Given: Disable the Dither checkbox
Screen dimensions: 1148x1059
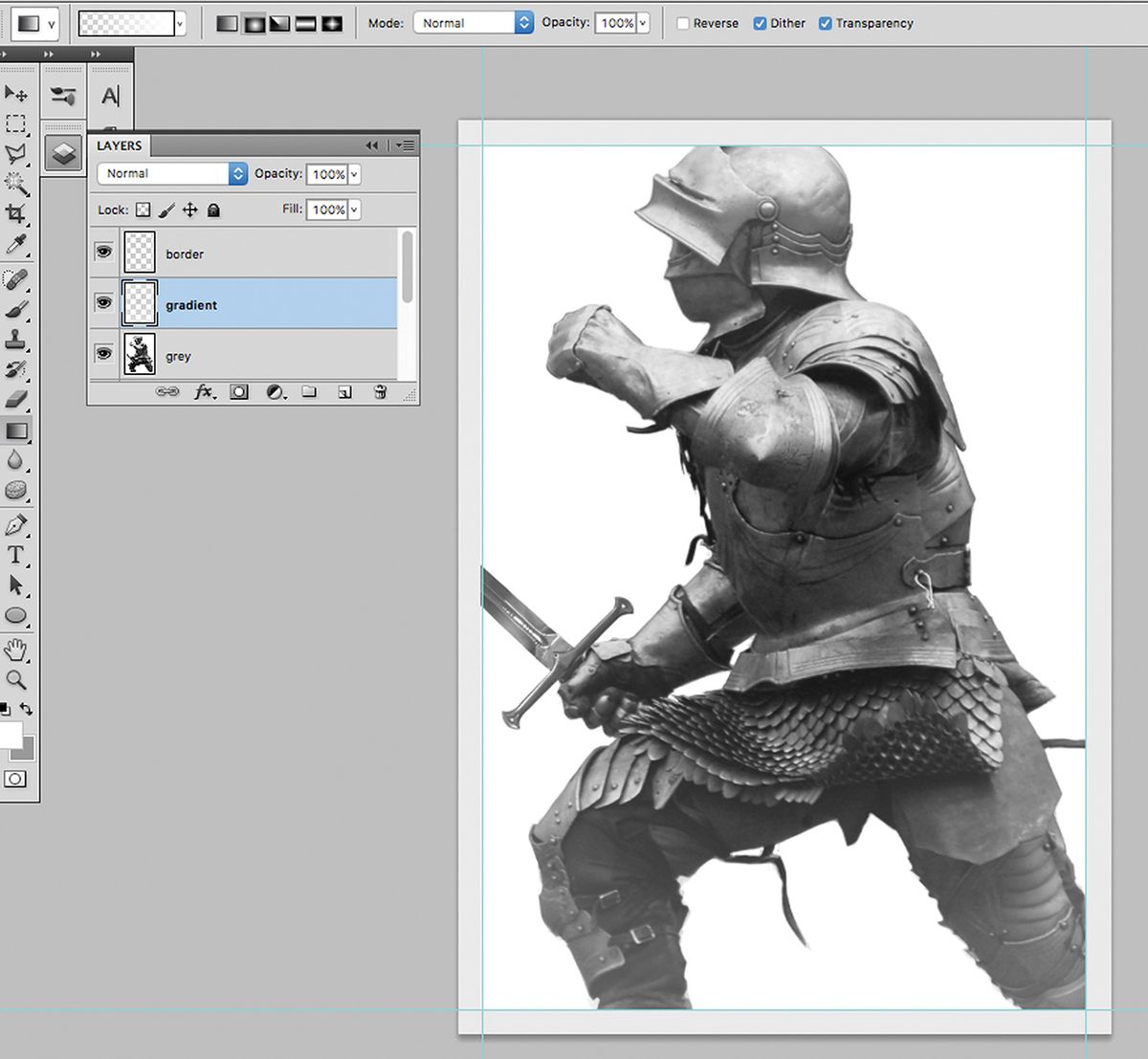Looking at the screenshot, I should pyautogui.click(x=760, y=23).
